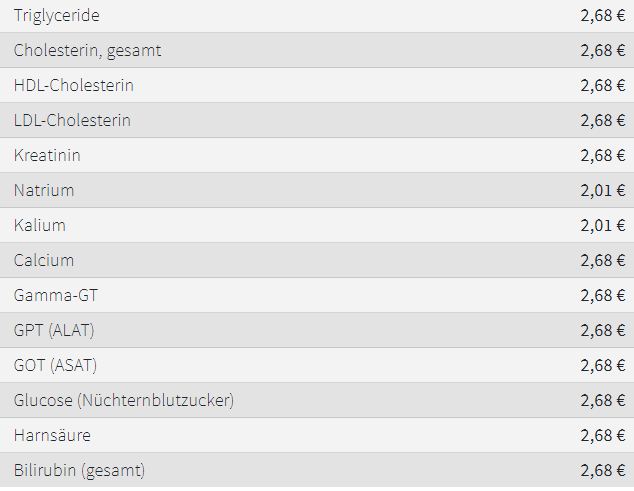Image resolution: width=634 pixels, height=491 pixels.
Task: Click the HDL-Cholesterin label
Action: tap(73, 86)
